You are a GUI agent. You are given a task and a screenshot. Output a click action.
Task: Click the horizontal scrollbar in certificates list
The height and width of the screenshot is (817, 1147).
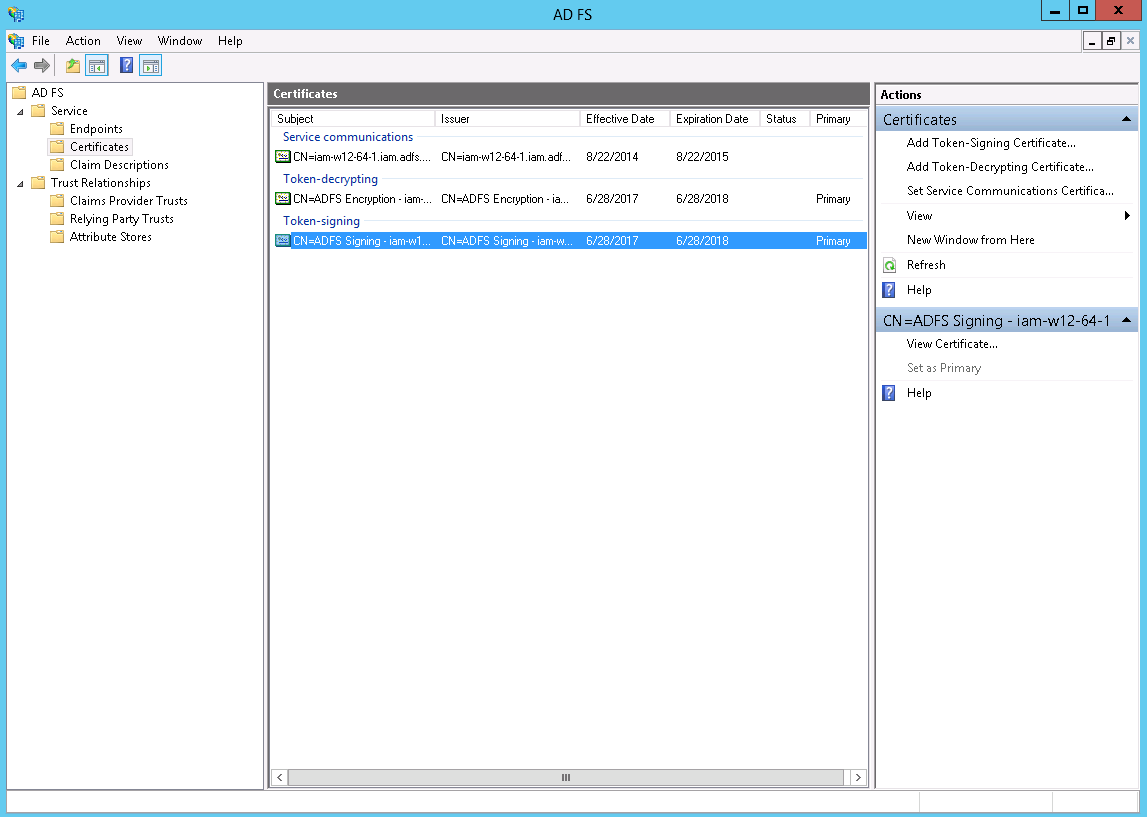(565, 777)
